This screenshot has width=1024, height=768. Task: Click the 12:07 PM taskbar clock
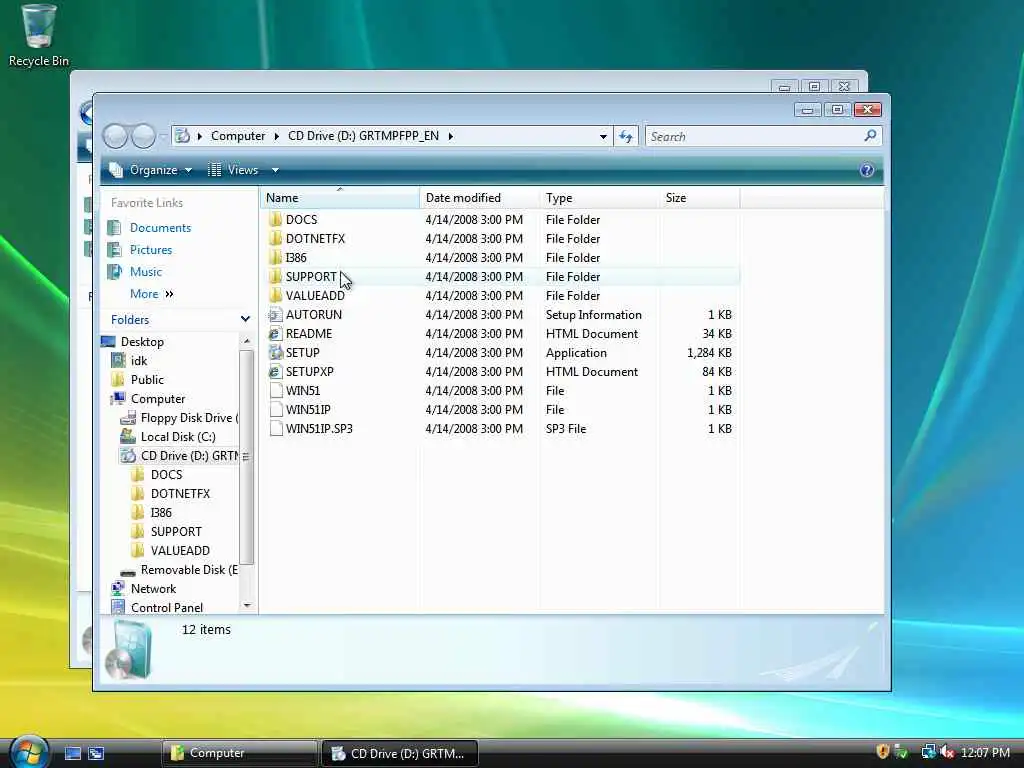985,752
